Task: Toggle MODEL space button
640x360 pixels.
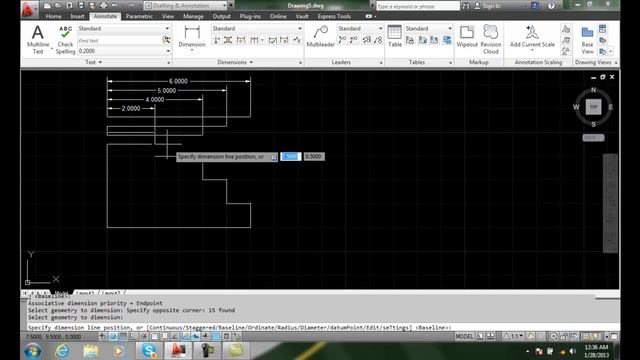Action: [x=464, y=337]
